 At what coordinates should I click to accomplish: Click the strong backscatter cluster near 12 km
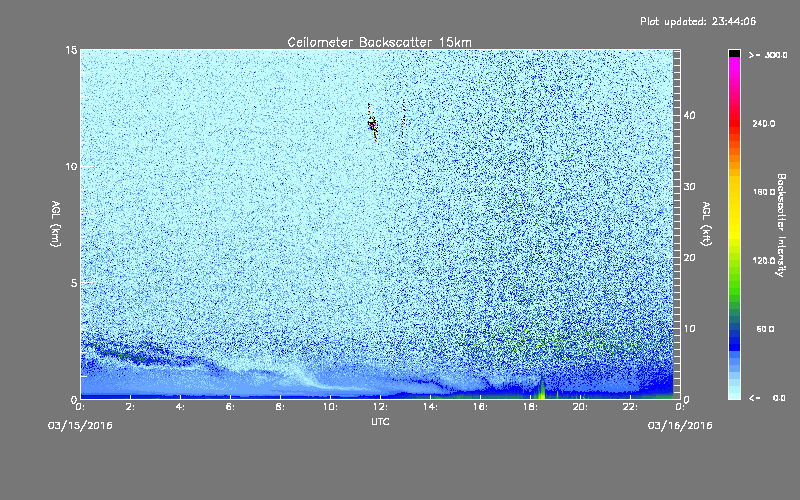tap(373, 123)
